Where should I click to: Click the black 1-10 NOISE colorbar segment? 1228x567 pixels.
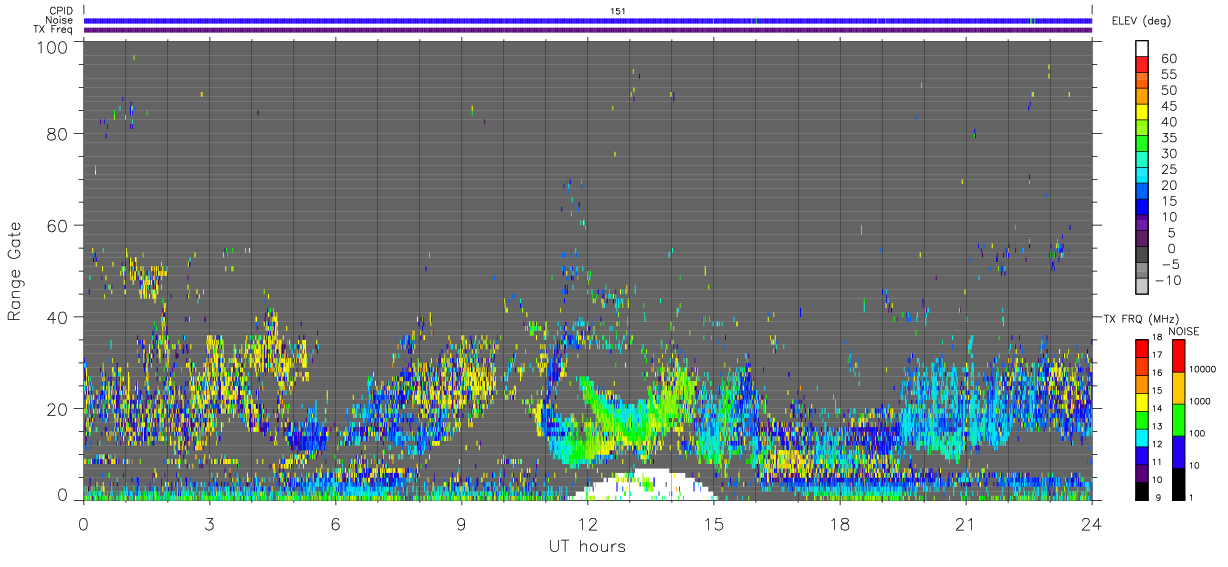point(1177,482)
